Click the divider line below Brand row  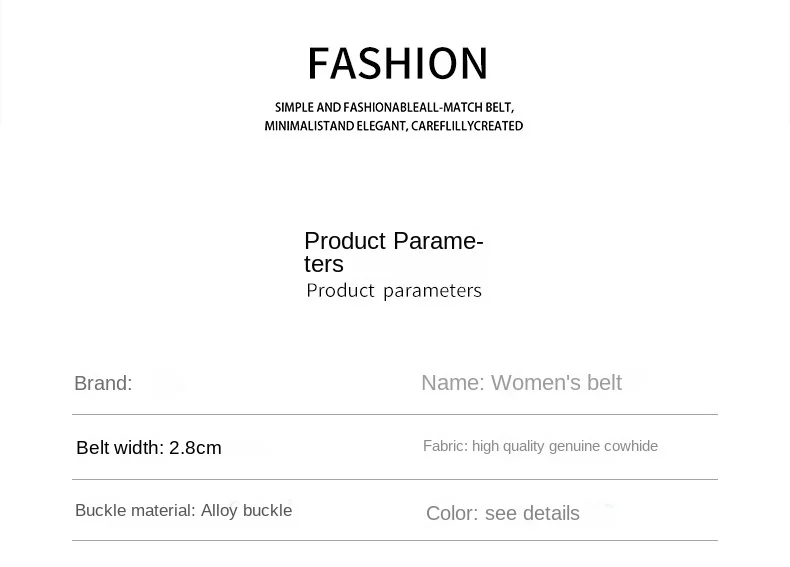coord(394,414)
